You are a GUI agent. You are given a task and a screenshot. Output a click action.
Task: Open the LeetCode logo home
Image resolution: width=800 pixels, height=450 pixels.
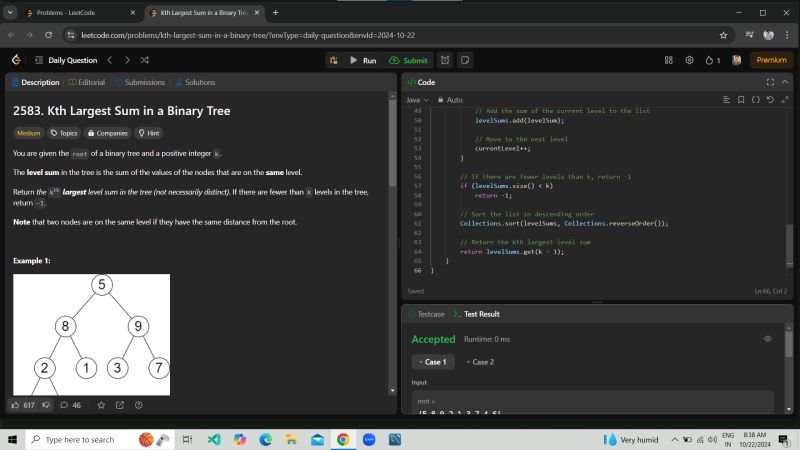click(x=16, y=60)
